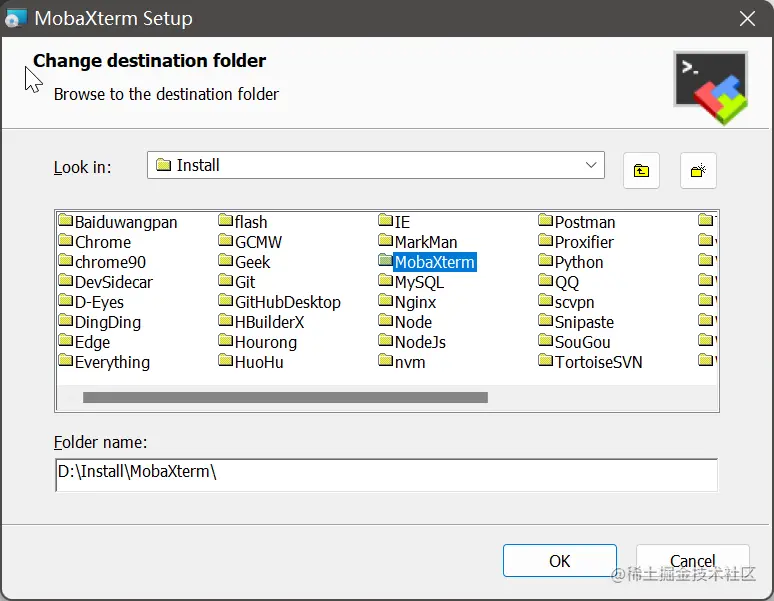Select the Geek folder

pyautogui.click(x=244, y=262)
